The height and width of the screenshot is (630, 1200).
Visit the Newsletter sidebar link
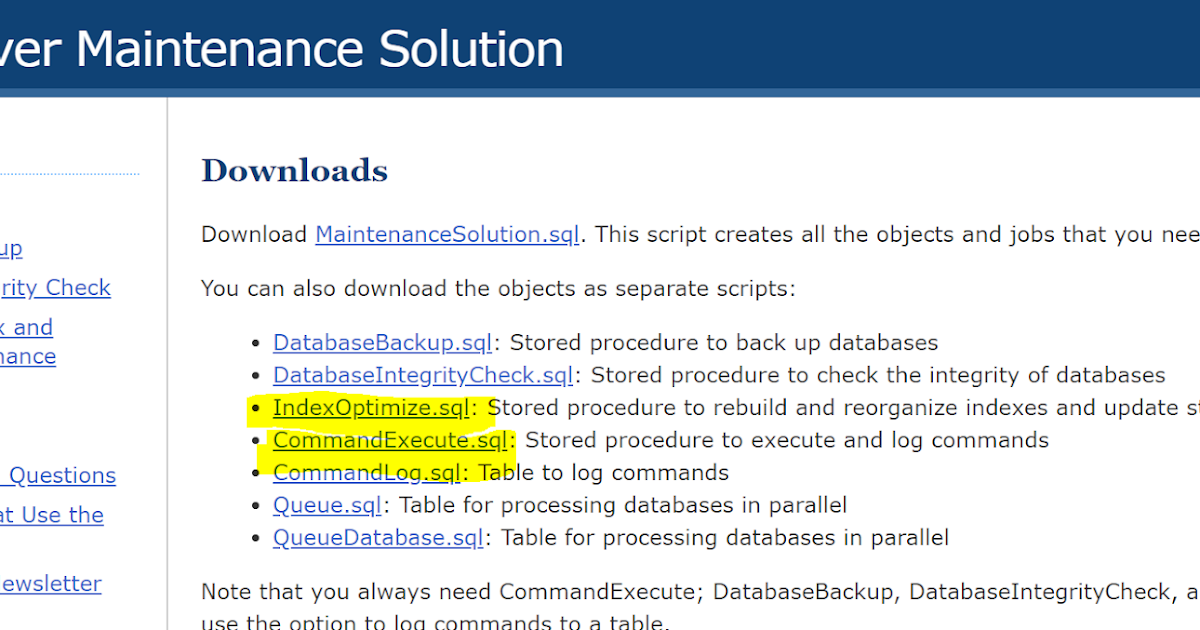click(51, 583)
